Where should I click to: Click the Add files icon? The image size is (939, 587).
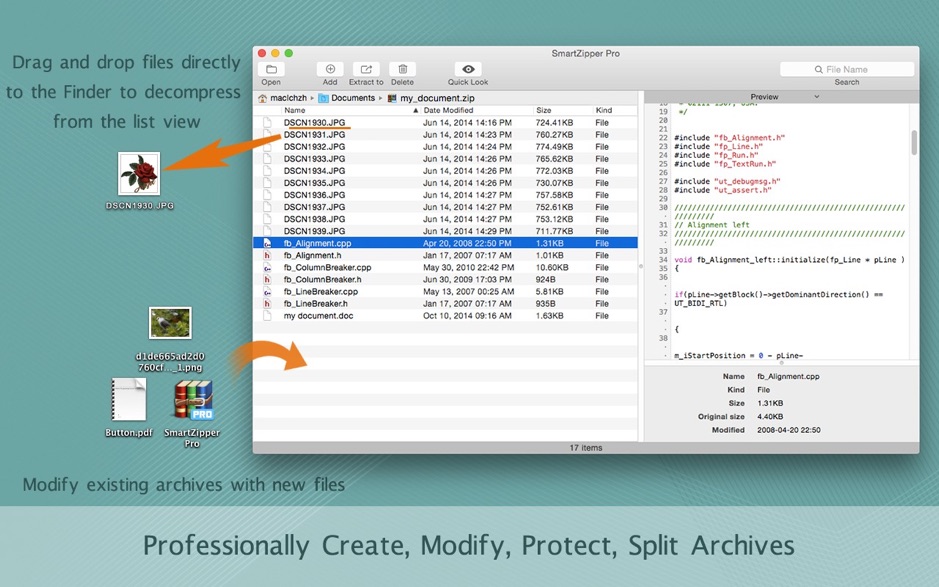[331, 67]
